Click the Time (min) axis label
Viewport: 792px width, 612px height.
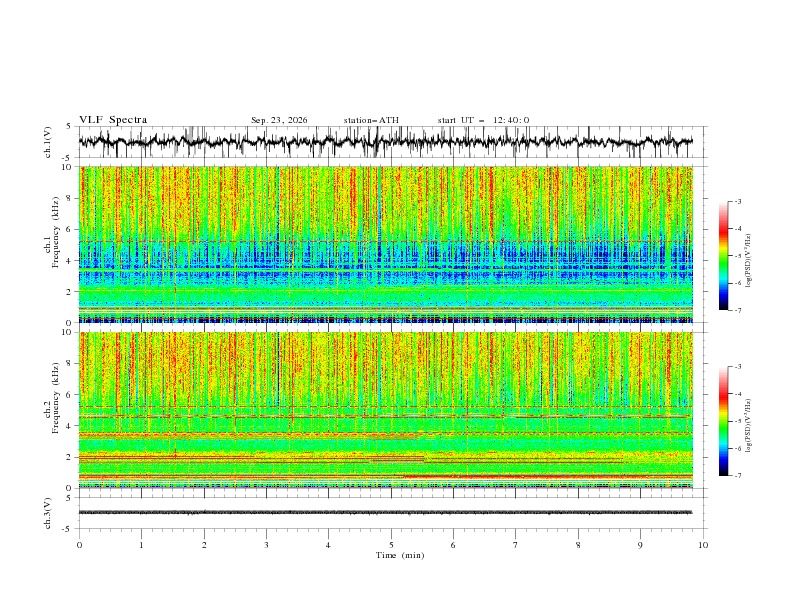[x=400, y=555]
